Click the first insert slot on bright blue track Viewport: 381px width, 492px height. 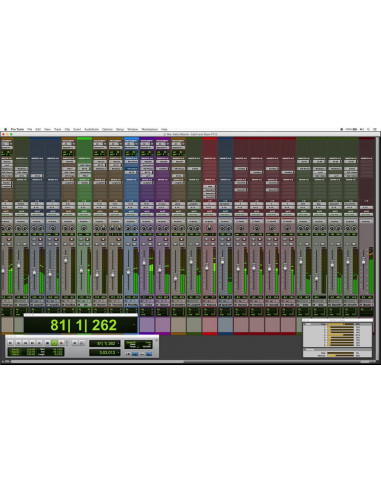point(131,161)
